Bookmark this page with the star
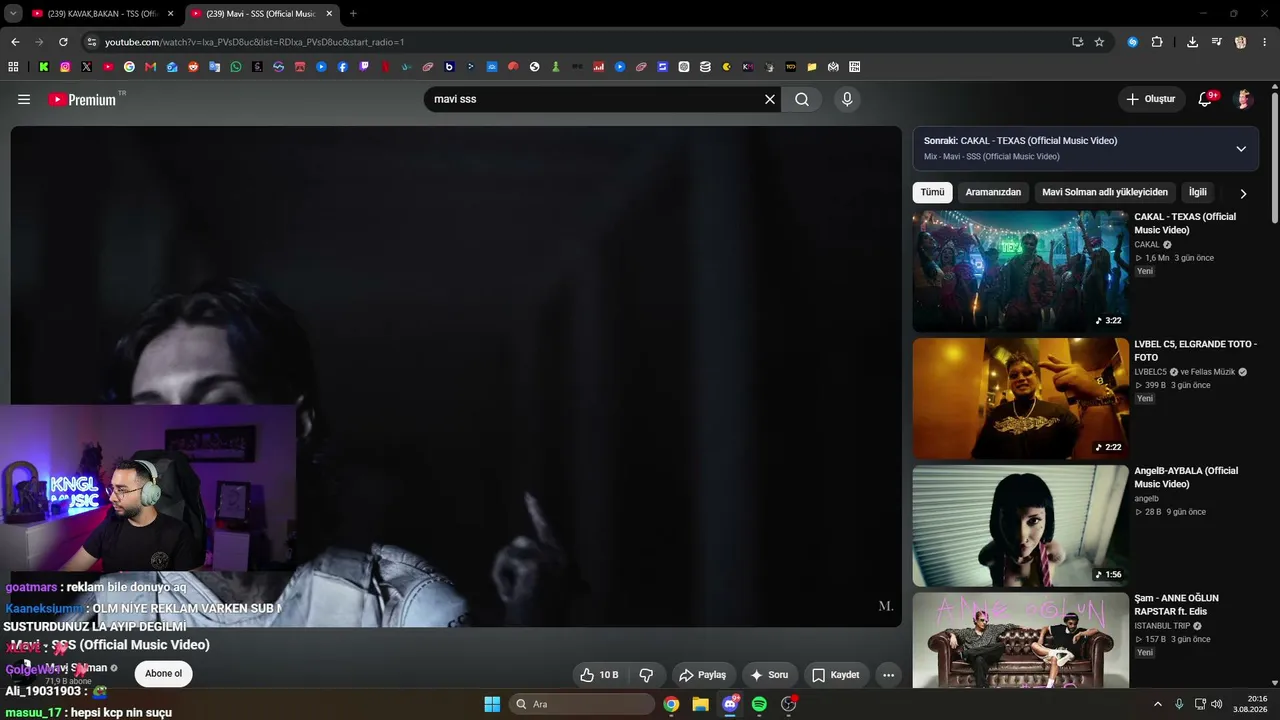Image resolution: width=1280 pixels, height=720 pixels. point(1099,42)
